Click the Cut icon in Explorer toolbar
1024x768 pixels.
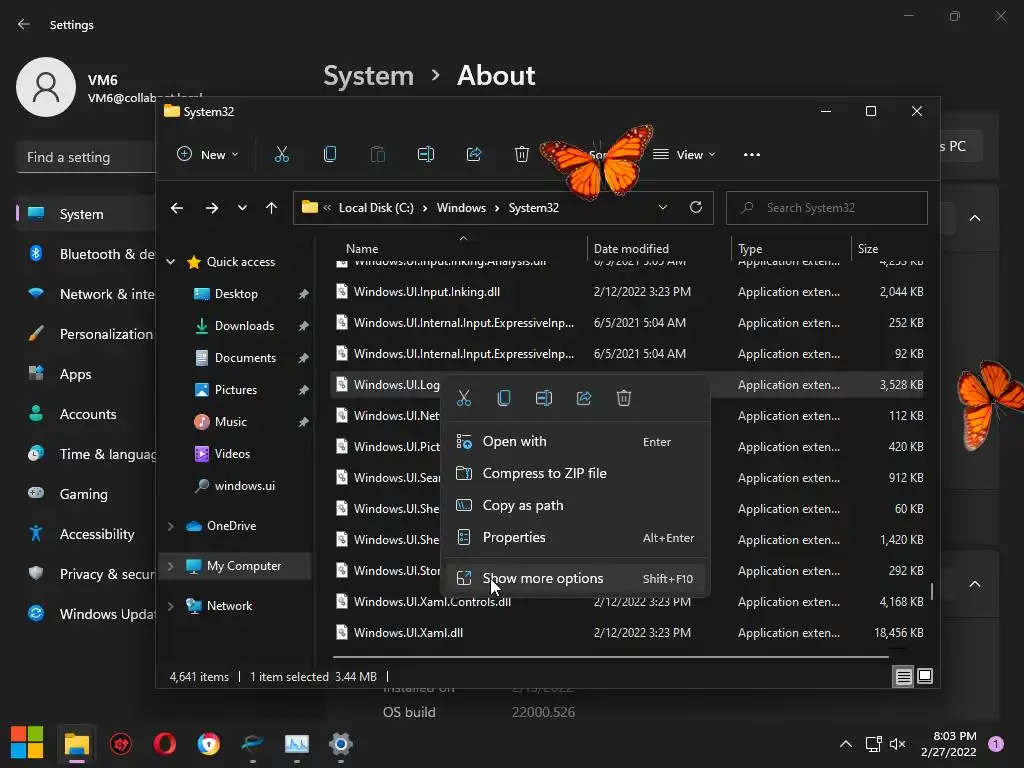coord(281,155)
